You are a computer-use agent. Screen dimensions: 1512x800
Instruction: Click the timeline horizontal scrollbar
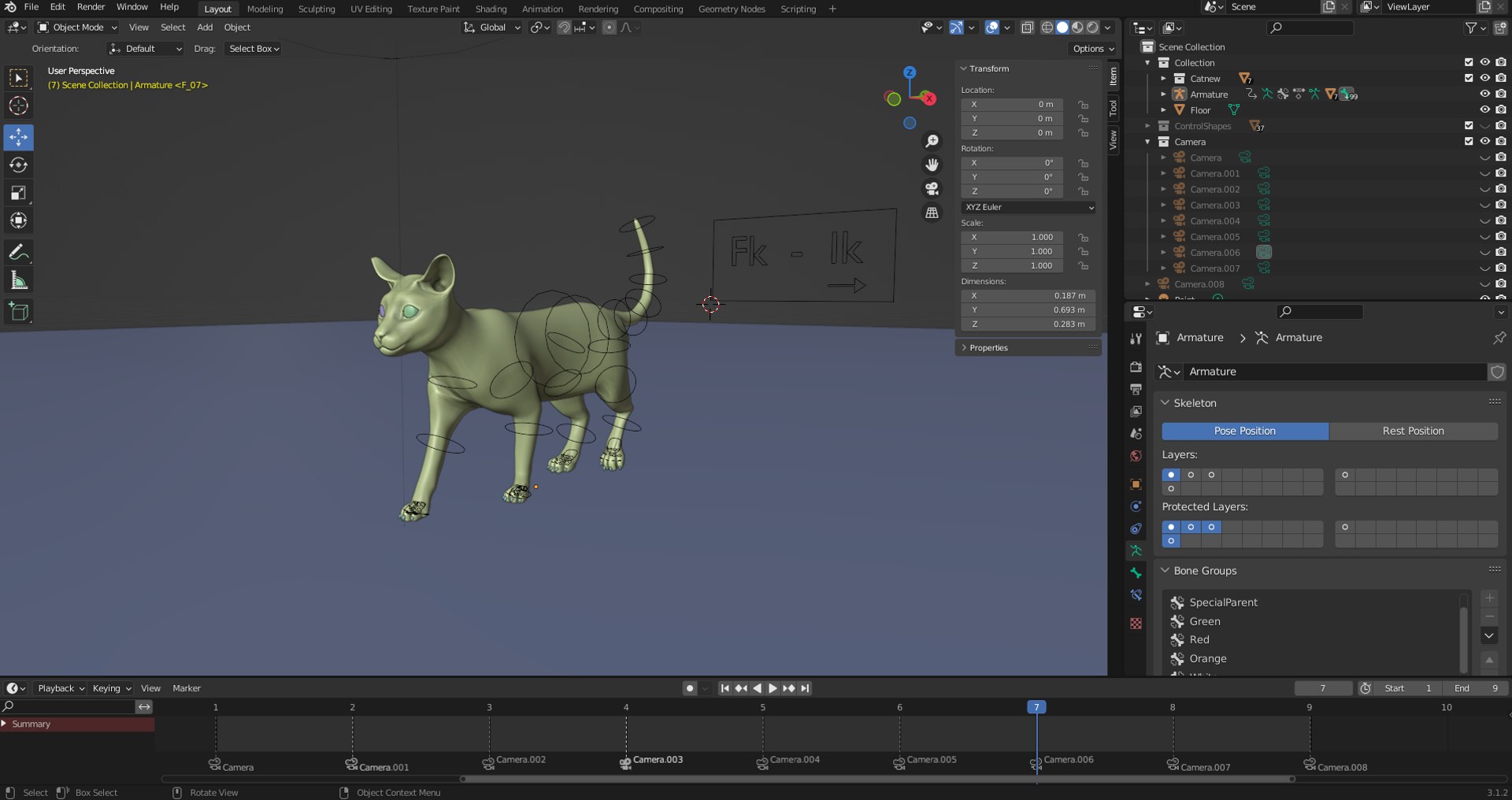click(878, 780)
